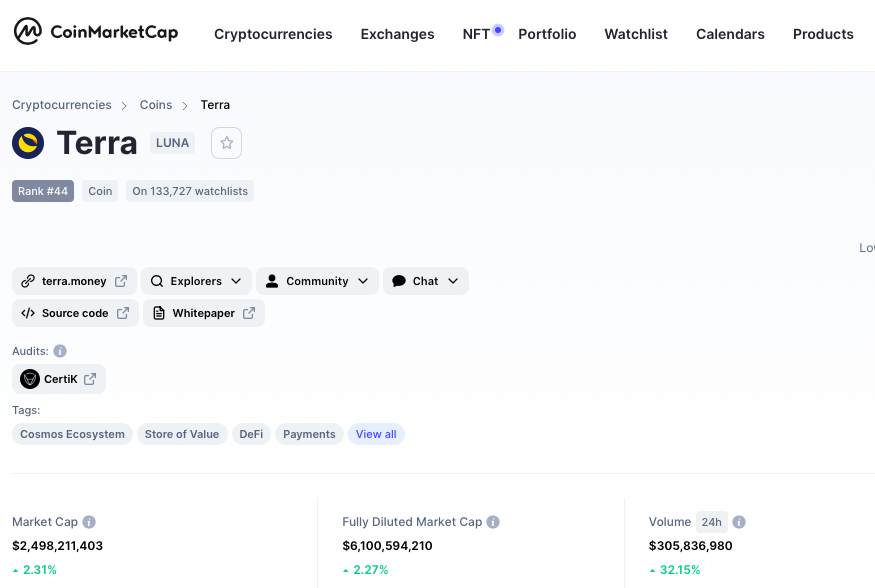Image resolution: width=875 pixels, height=588 pixels.
Task: Click external link icon on CertiK
Action: point(90,379)
